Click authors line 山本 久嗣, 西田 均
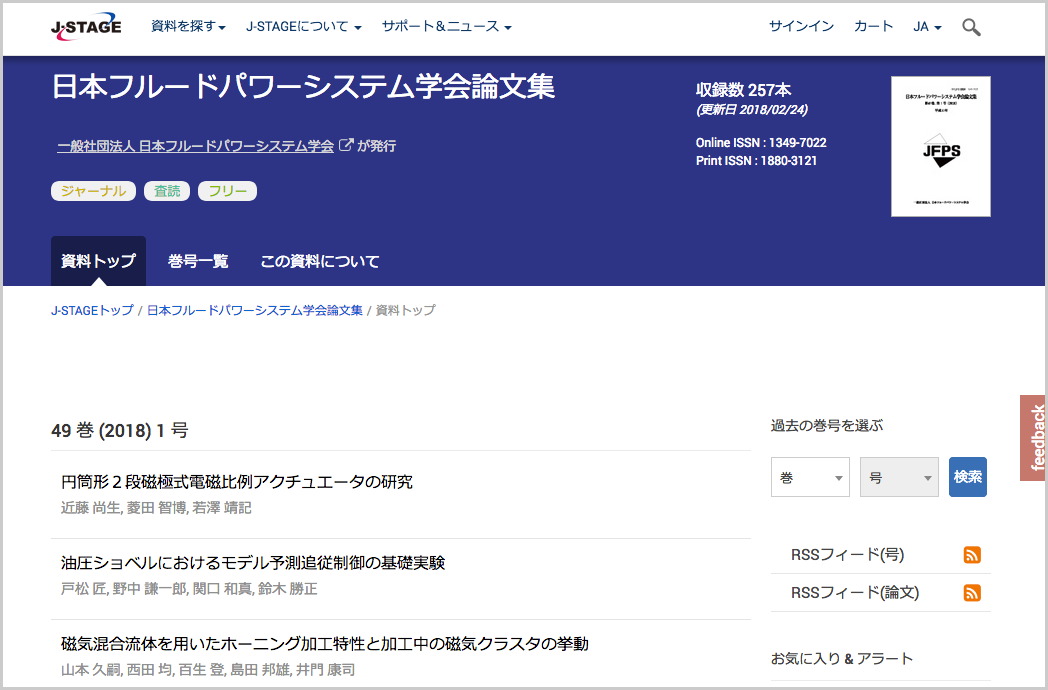Screen dimensions: 1048x690 coord(208,670)
